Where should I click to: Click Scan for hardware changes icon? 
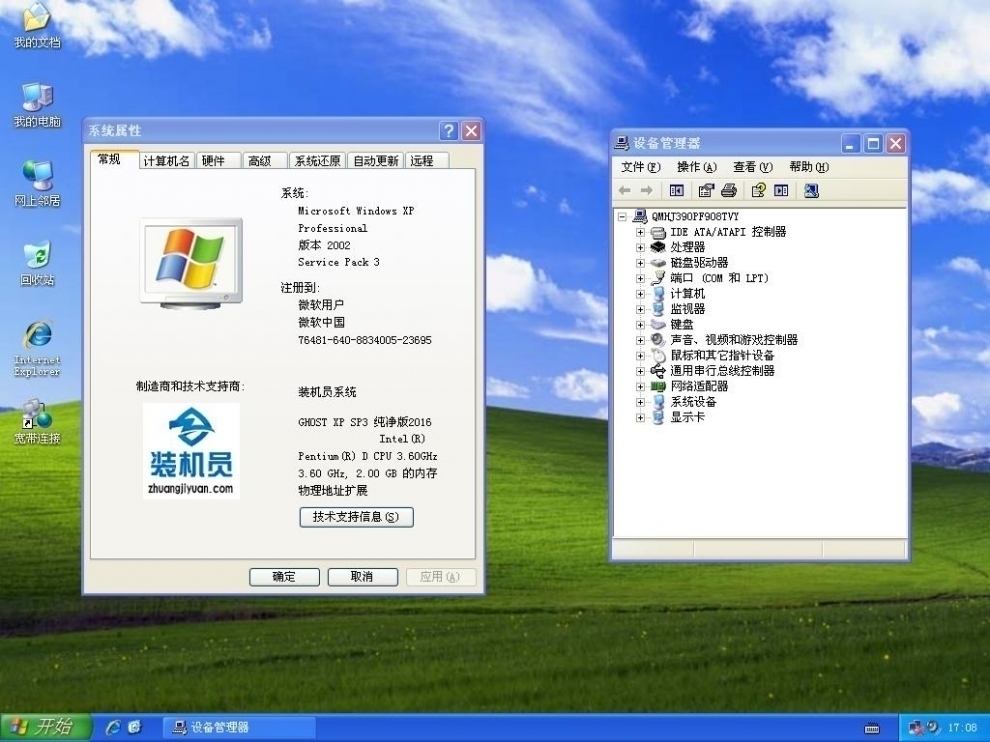811,190
